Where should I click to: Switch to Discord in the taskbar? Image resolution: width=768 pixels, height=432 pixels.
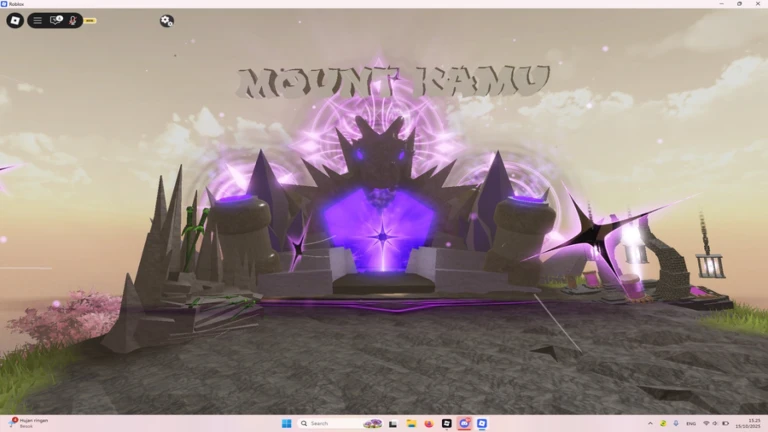coord(464,423)
